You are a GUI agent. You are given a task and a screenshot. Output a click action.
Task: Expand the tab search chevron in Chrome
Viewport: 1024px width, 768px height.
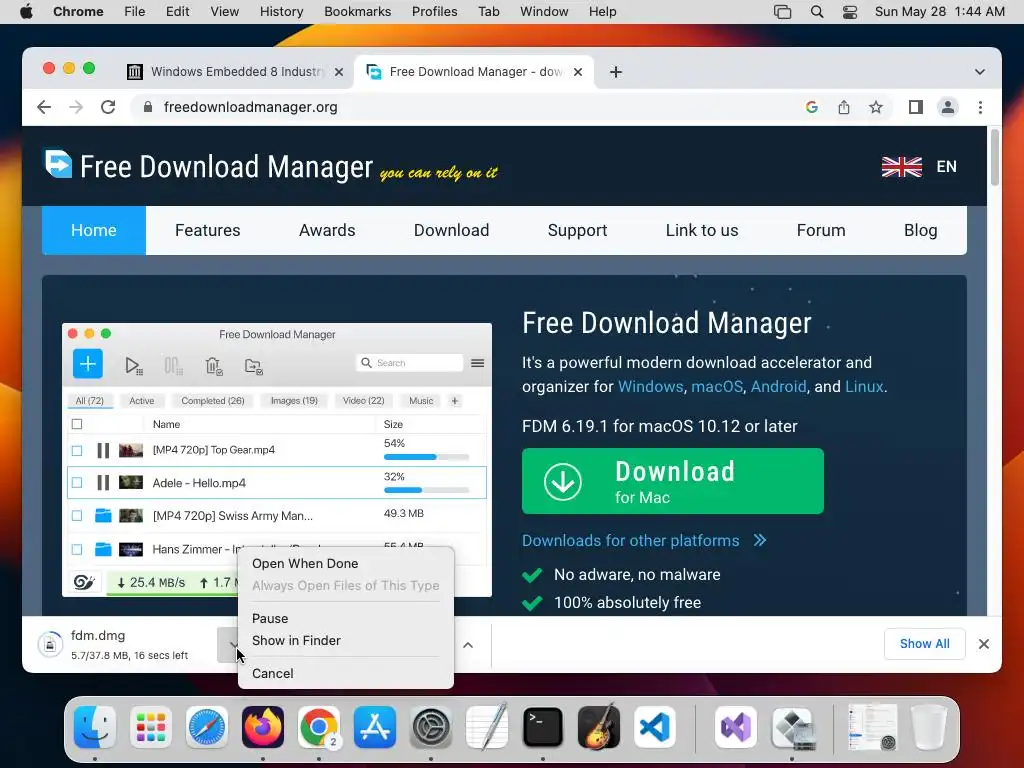click(x=980, y=72)
